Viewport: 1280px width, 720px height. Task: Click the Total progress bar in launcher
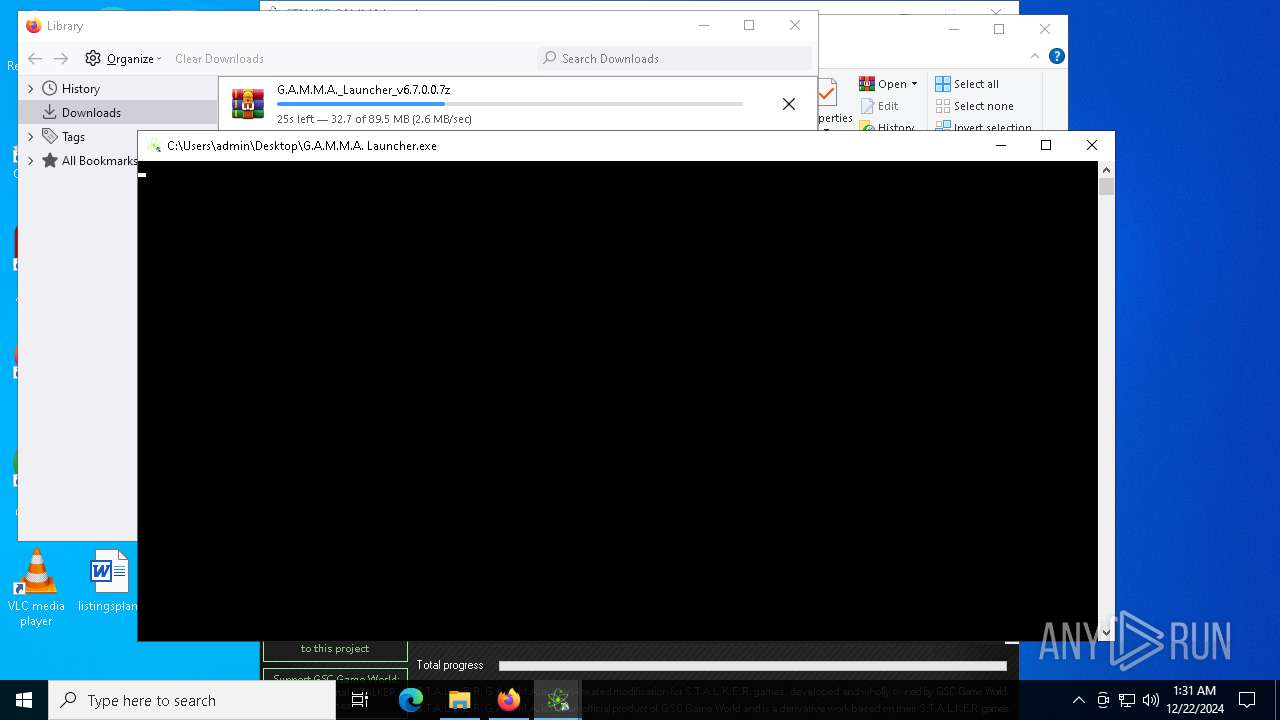point(752,665)
